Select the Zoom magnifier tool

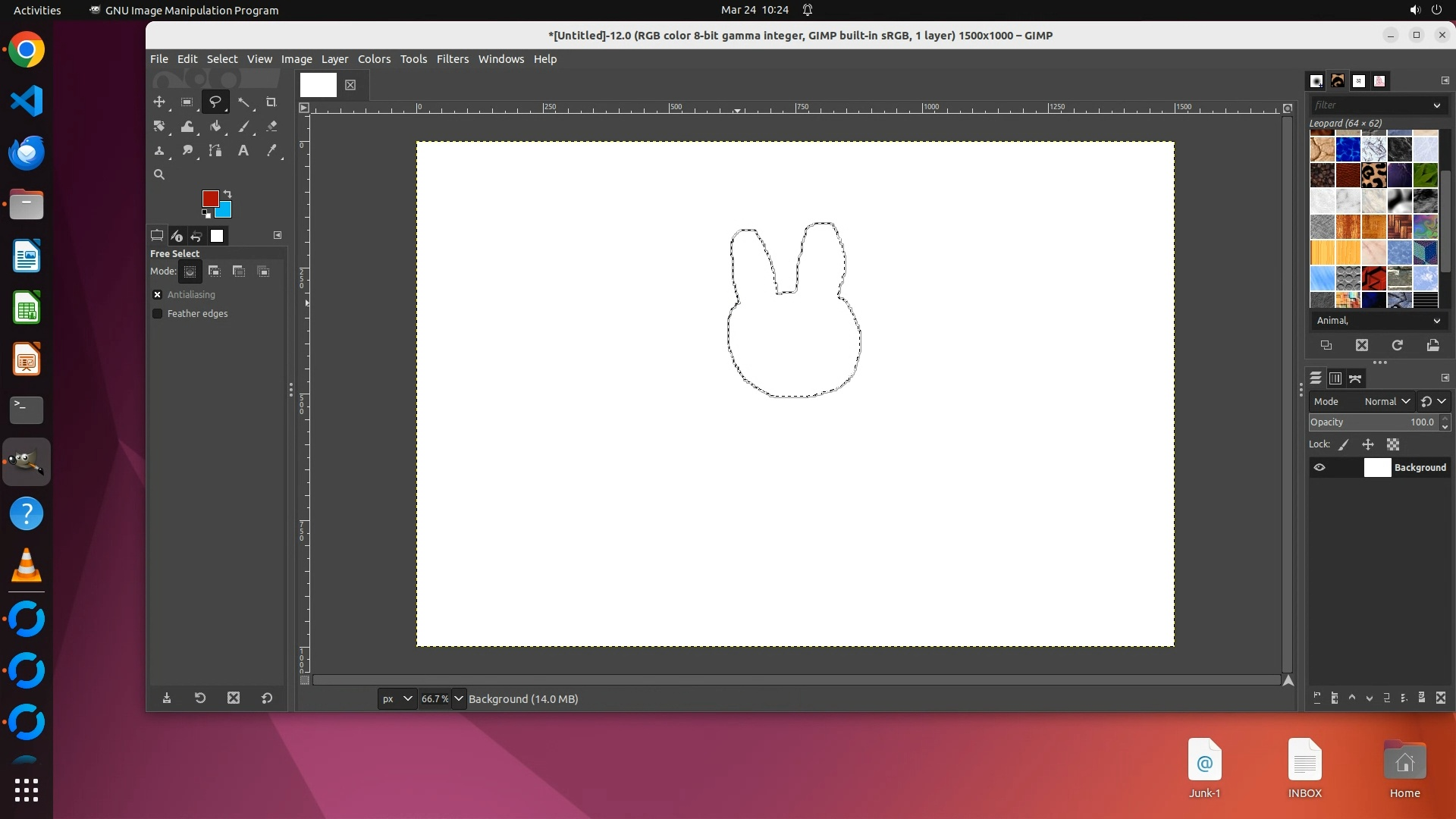(159, 174)
